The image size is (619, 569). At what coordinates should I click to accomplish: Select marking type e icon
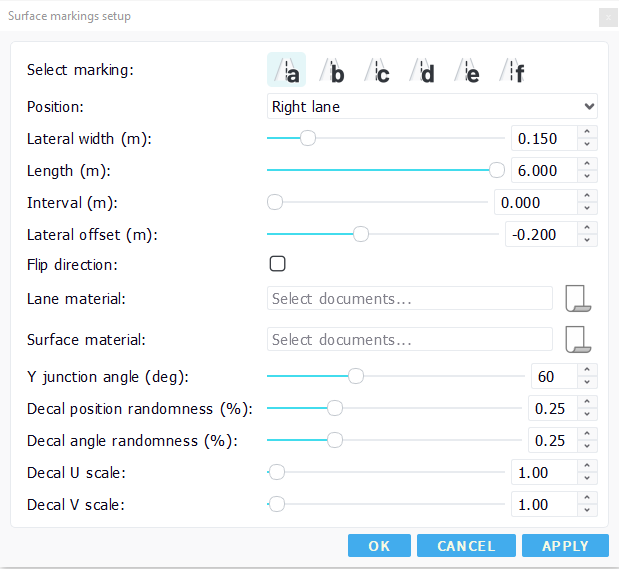click(x=467, y=70)
